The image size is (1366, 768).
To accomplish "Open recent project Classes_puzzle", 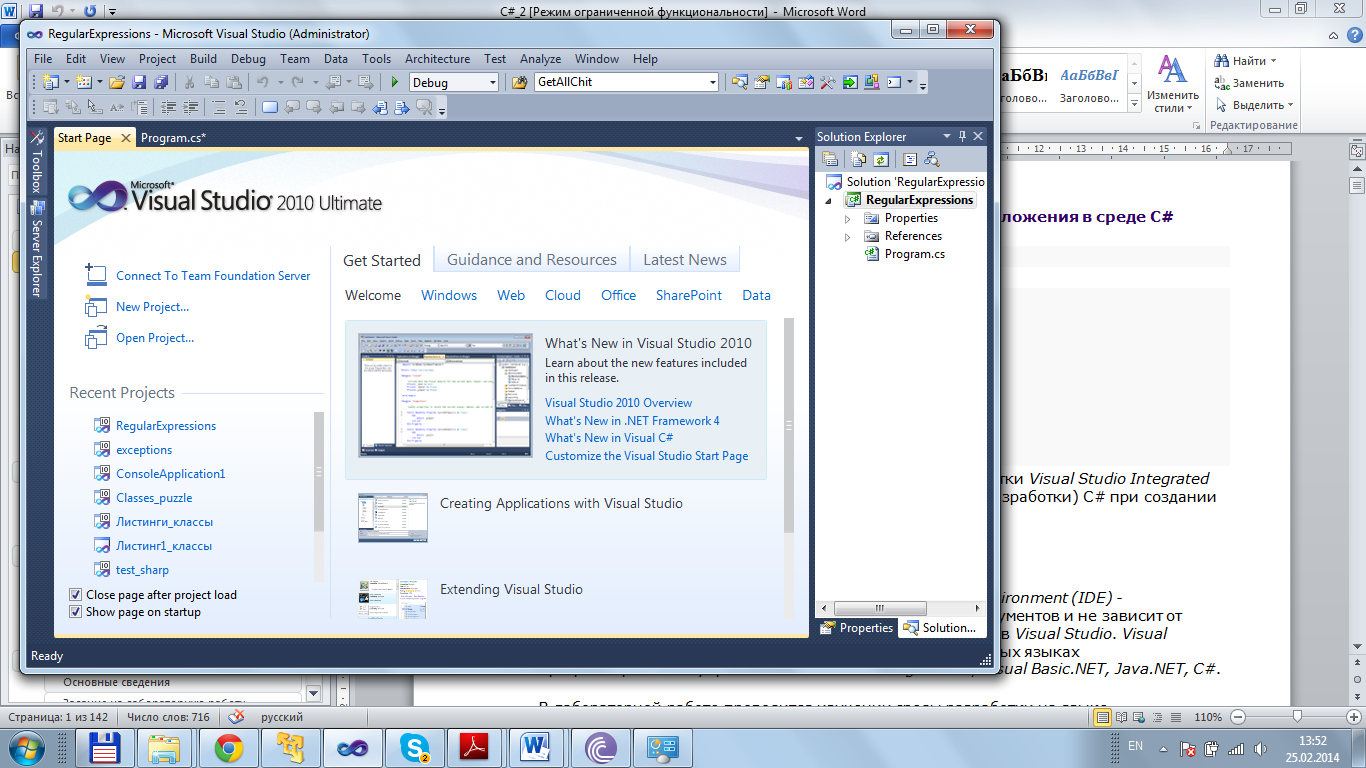I will 154,498.
